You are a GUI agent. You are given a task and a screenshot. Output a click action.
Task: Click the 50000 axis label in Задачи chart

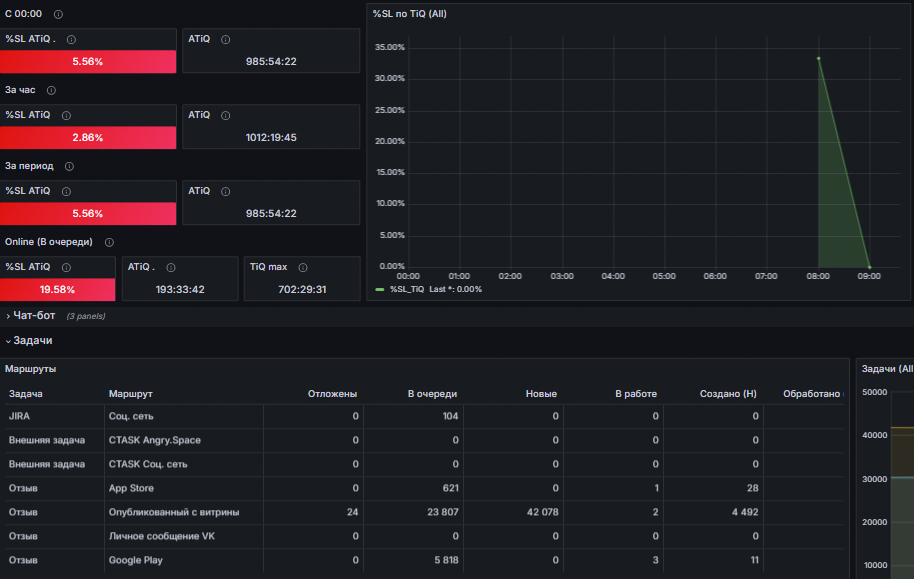tap(874, 392)
